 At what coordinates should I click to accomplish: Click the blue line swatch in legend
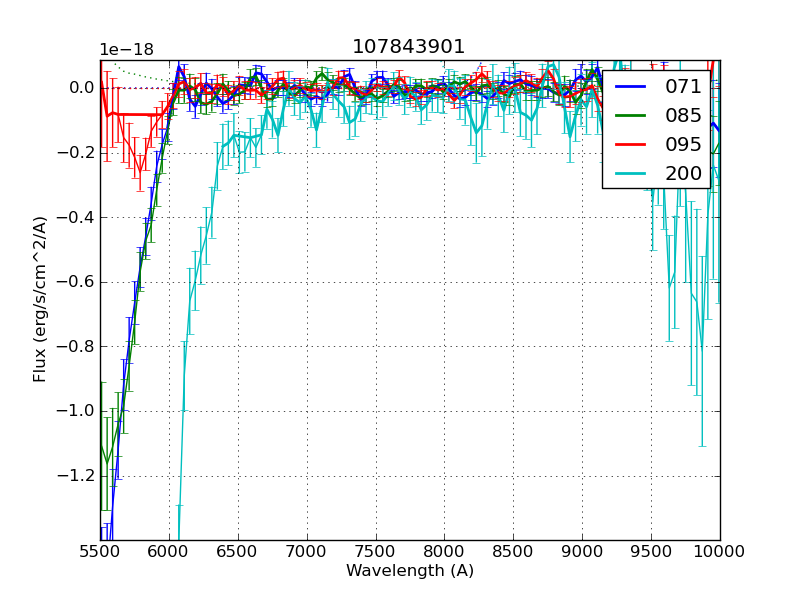(x=632, y=87)
